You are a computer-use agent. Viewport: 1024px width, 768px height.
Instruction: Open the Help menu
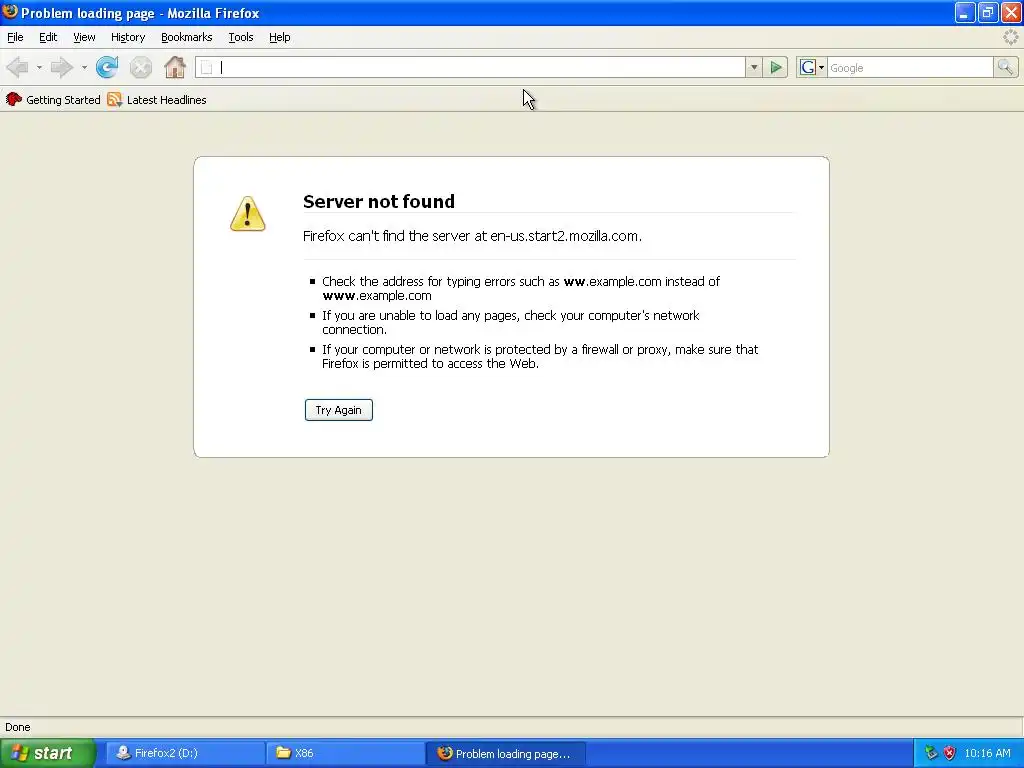click(x=280, y=37)
